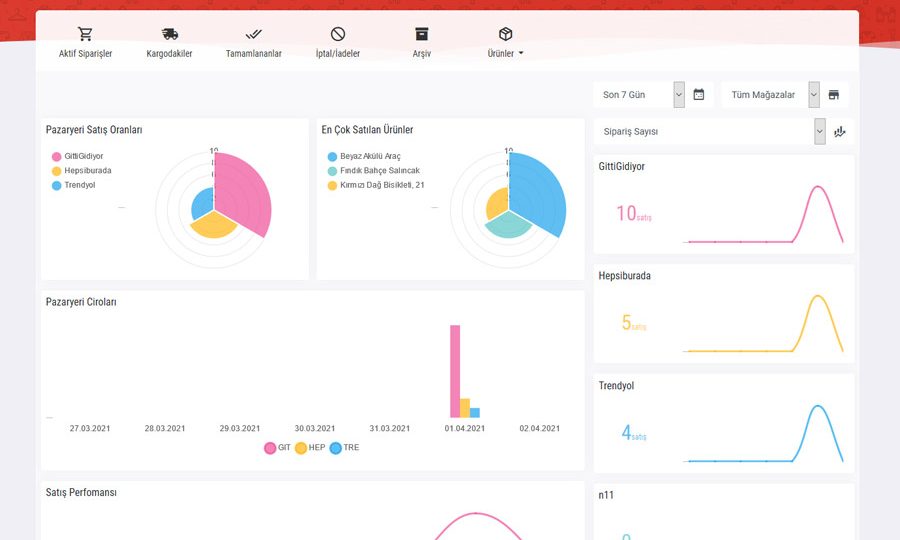The height and width of the screenshot is (540, 900).
Task: Toggle Fındık Bahçe Salıncak legend item
Action: [x=374, y=170]
